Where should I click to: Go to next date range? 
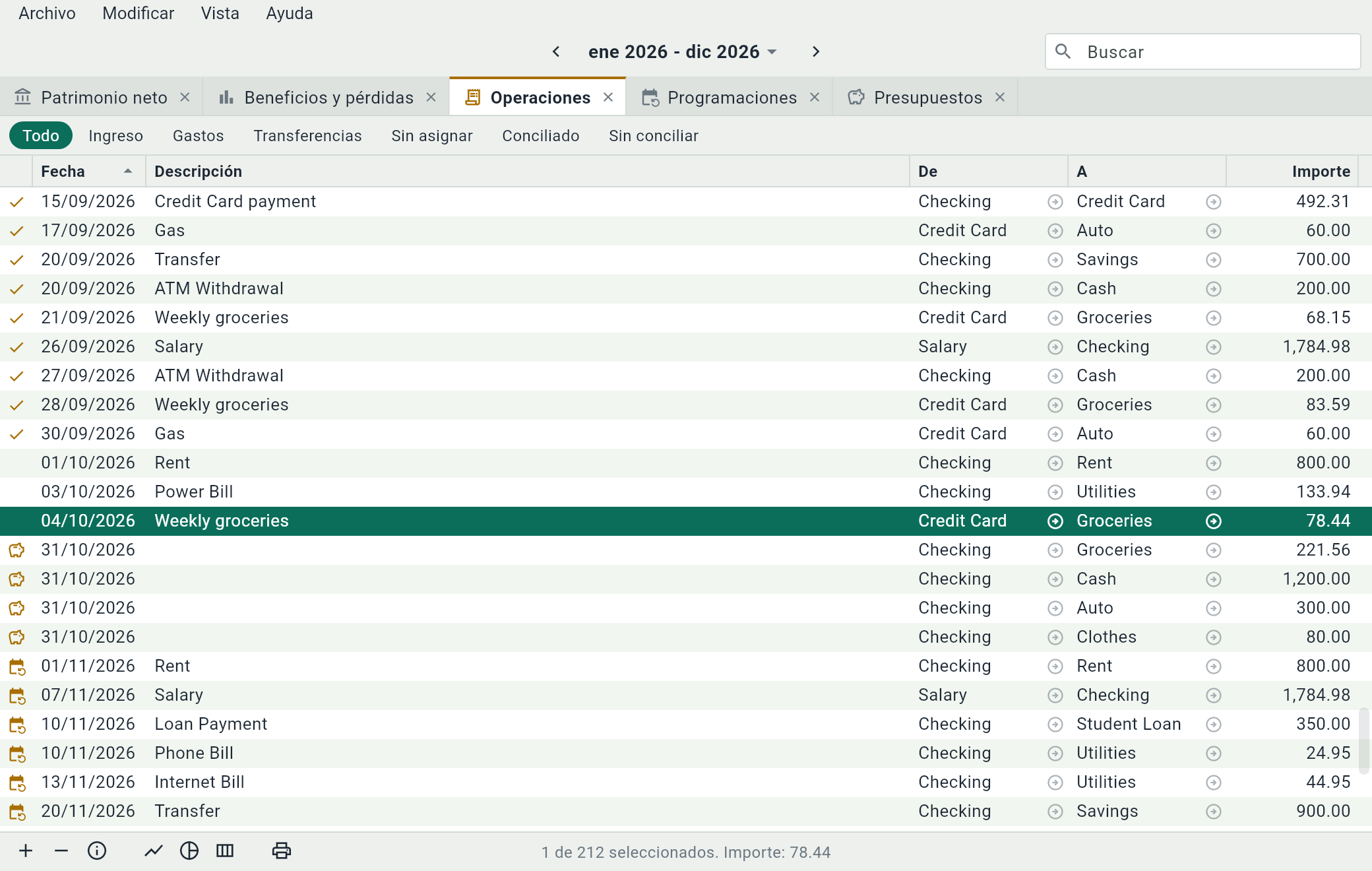pos(816,51)
